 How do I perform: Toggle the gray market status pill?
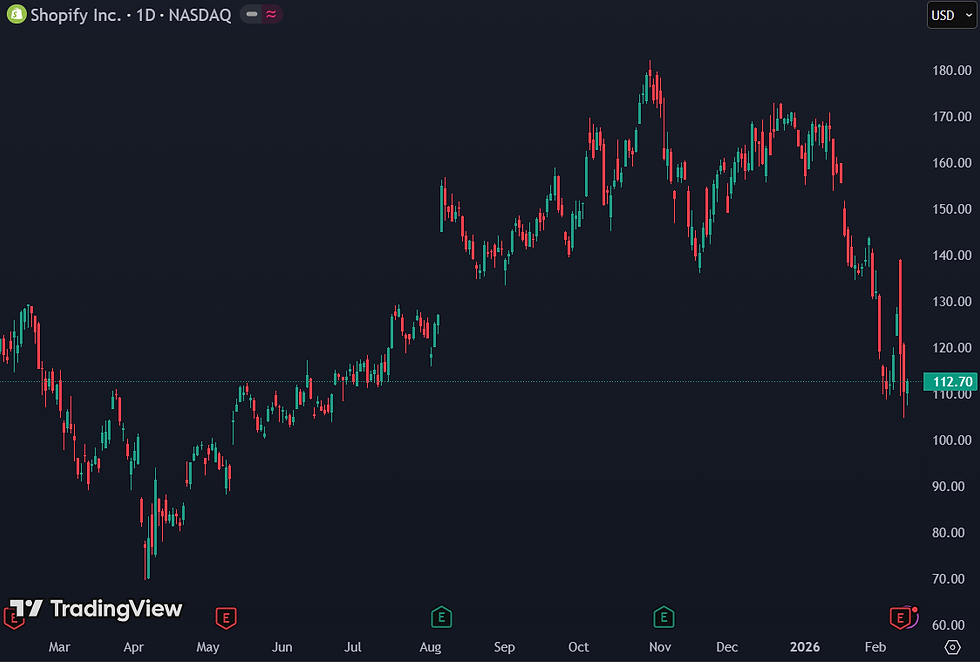pyautogui.click(x=252, y=14)
